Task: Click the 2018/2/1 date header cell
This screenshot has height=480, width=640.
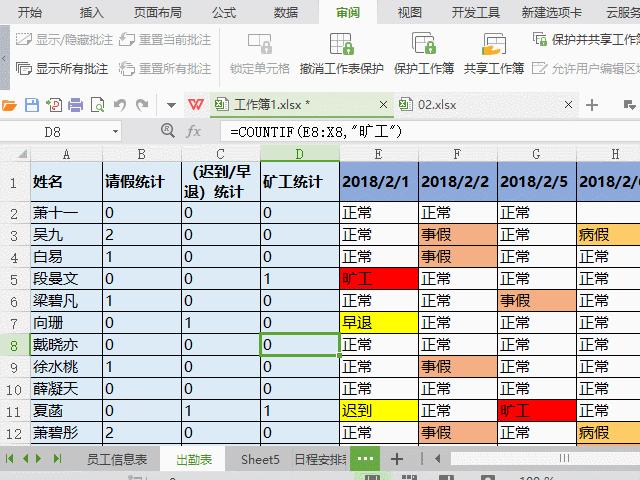Action: click(x=379, y=182)
